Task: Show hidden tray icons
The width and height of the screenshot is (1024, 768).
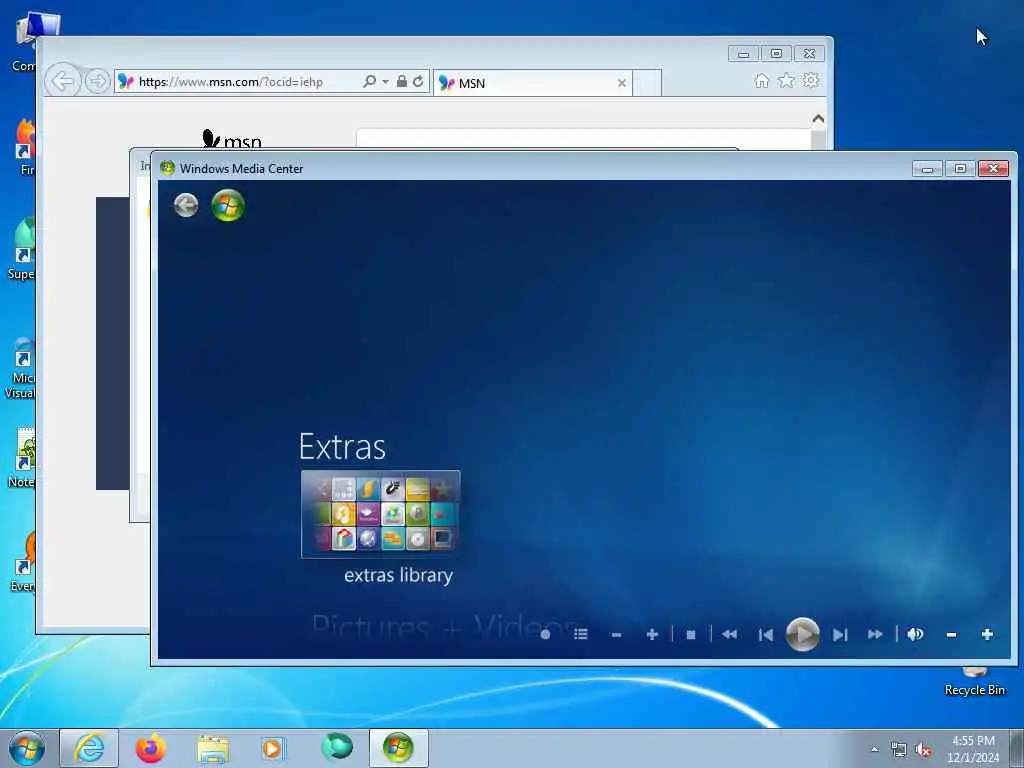Action: click(874, 750)
